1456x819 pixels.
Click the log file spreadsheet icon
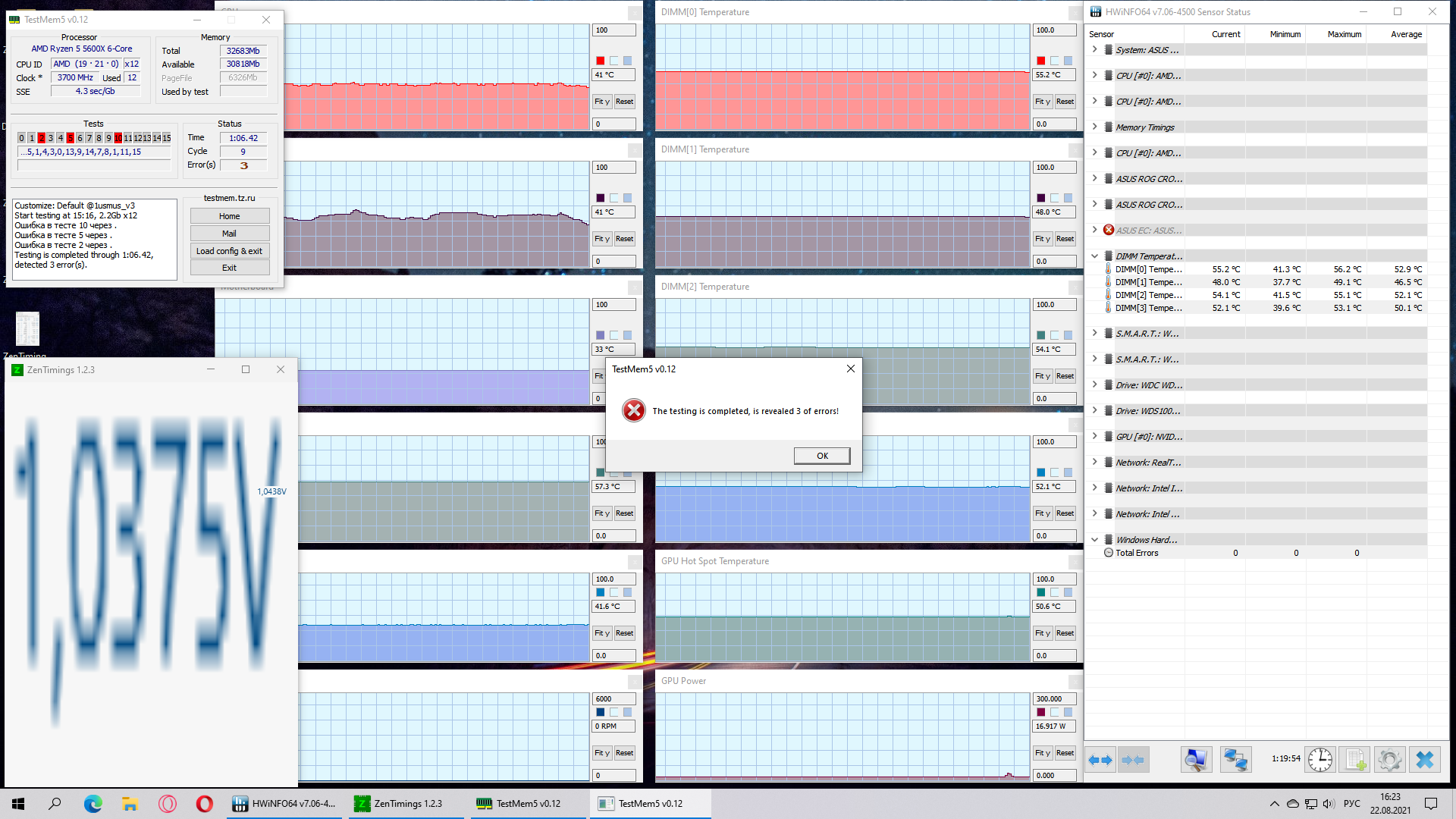tap(1355, 760)
